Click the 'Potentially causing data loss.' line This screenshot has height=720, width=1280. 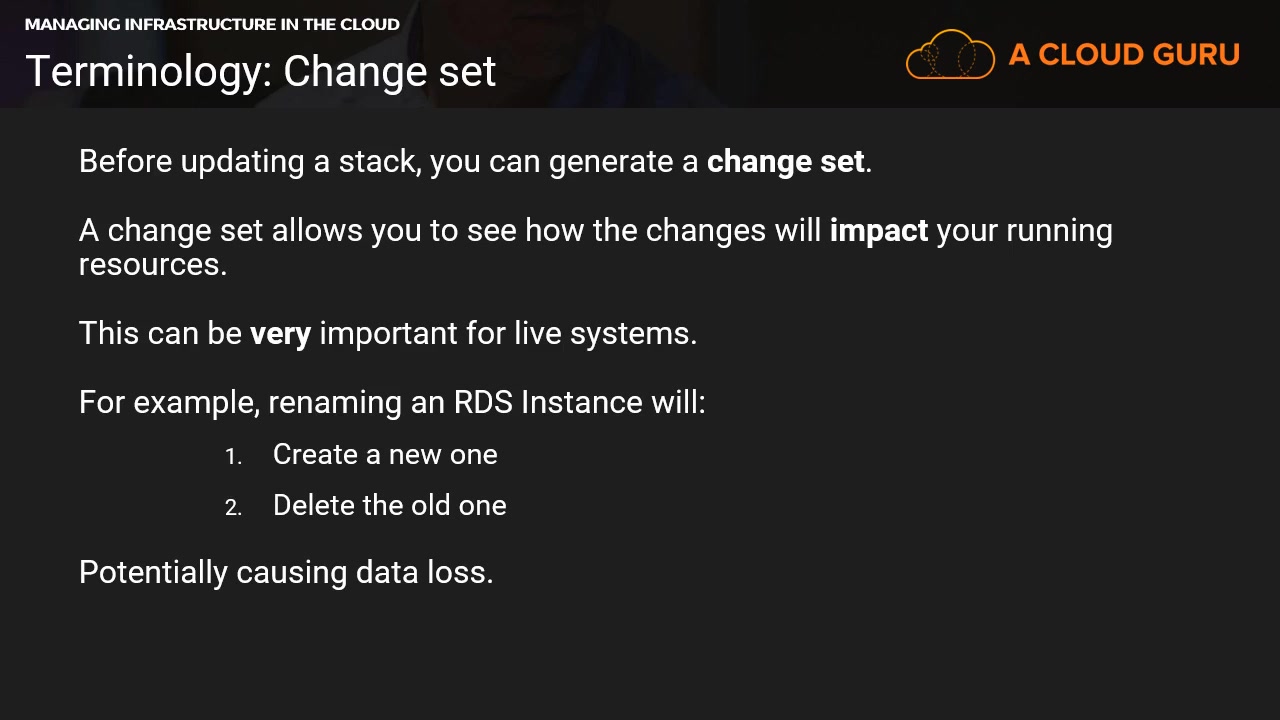(x=286, y=572)
